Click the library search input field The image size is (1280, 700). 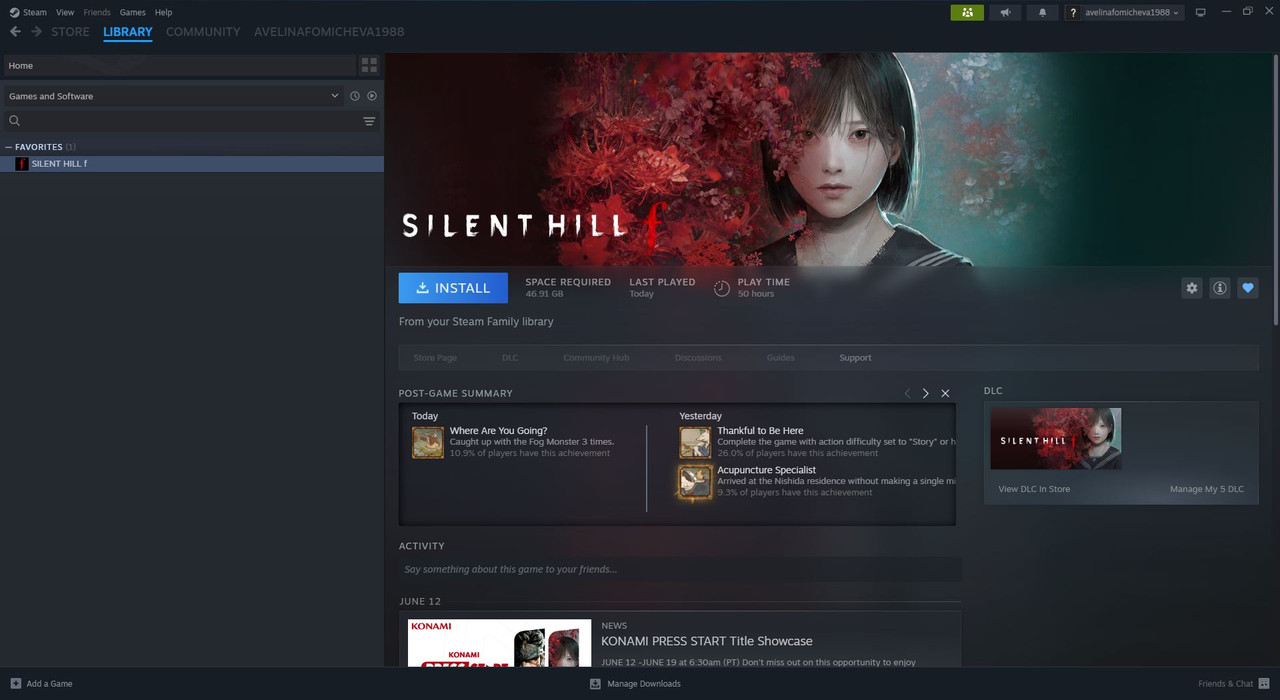coord(190,121)
